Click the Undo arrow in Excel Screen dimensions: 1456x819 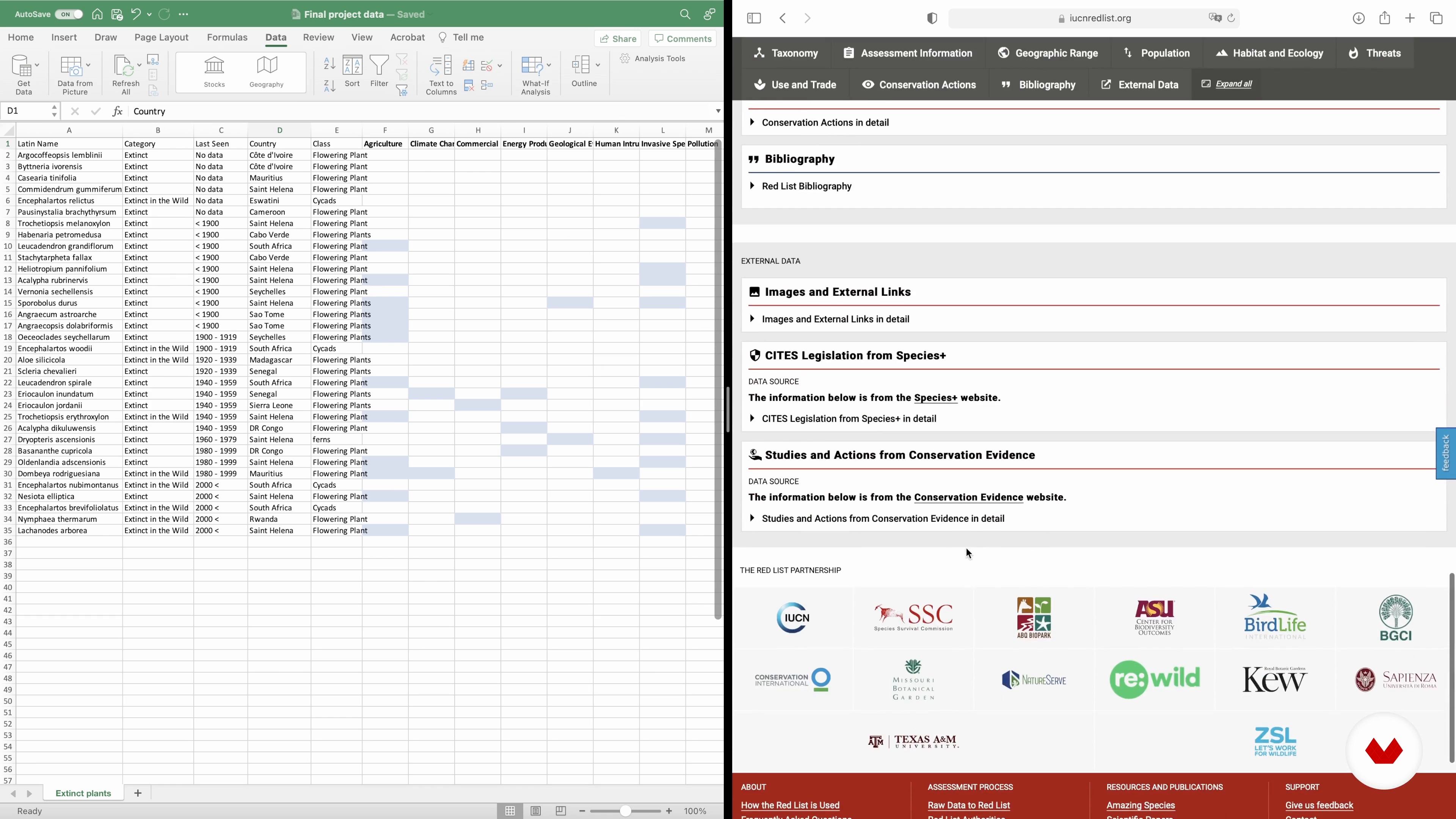click(x=136, y=15)
